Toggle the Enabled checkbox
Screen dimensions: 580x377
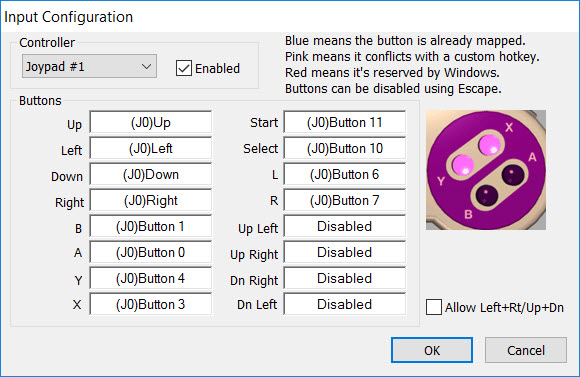(x=184, y=68)
